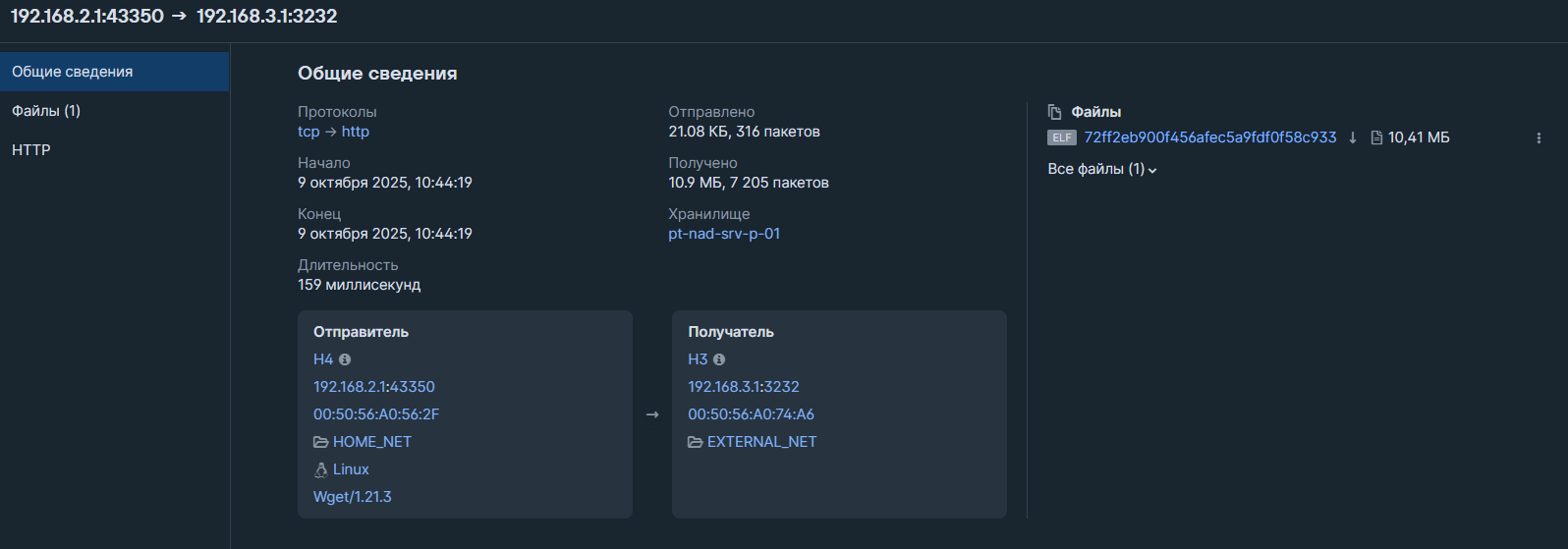Switch to the "Файлы (1)" sidebar tab
This screenshot has height=549, width=1568.
point(46,111)
